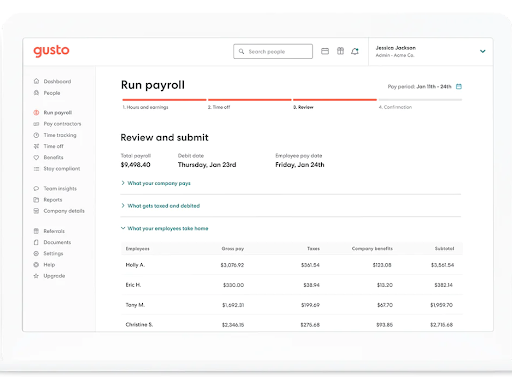Select employee row Tony M.
This screenshot has height=383, width=512.
click(292, 305)
